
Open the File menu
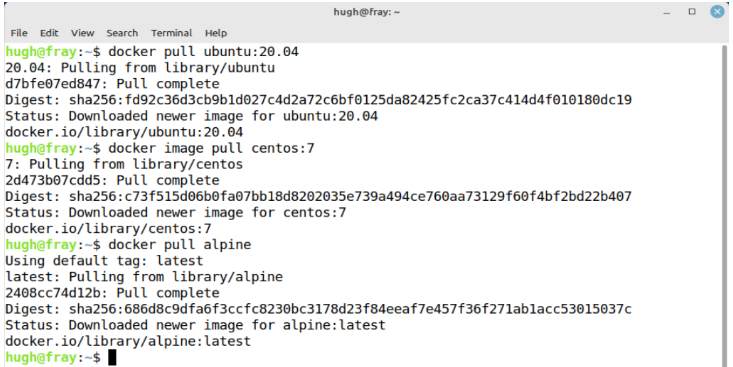[19, 33]
